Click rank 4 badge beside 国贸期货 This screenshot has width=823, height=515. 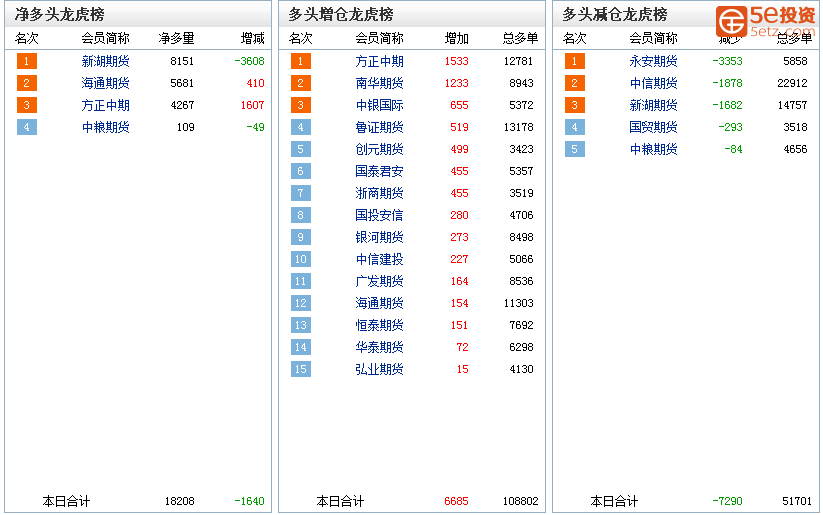point(575,128)
